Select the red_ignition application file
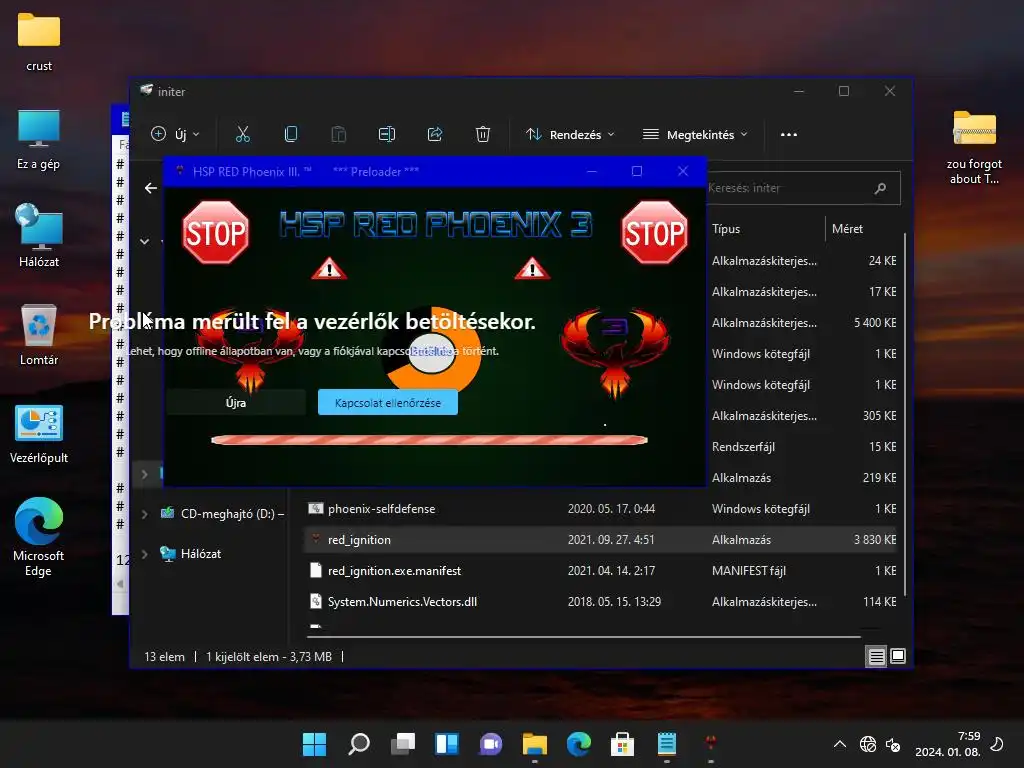The width and height of the screenshot is (1024, 768). (x=601, y=540)
